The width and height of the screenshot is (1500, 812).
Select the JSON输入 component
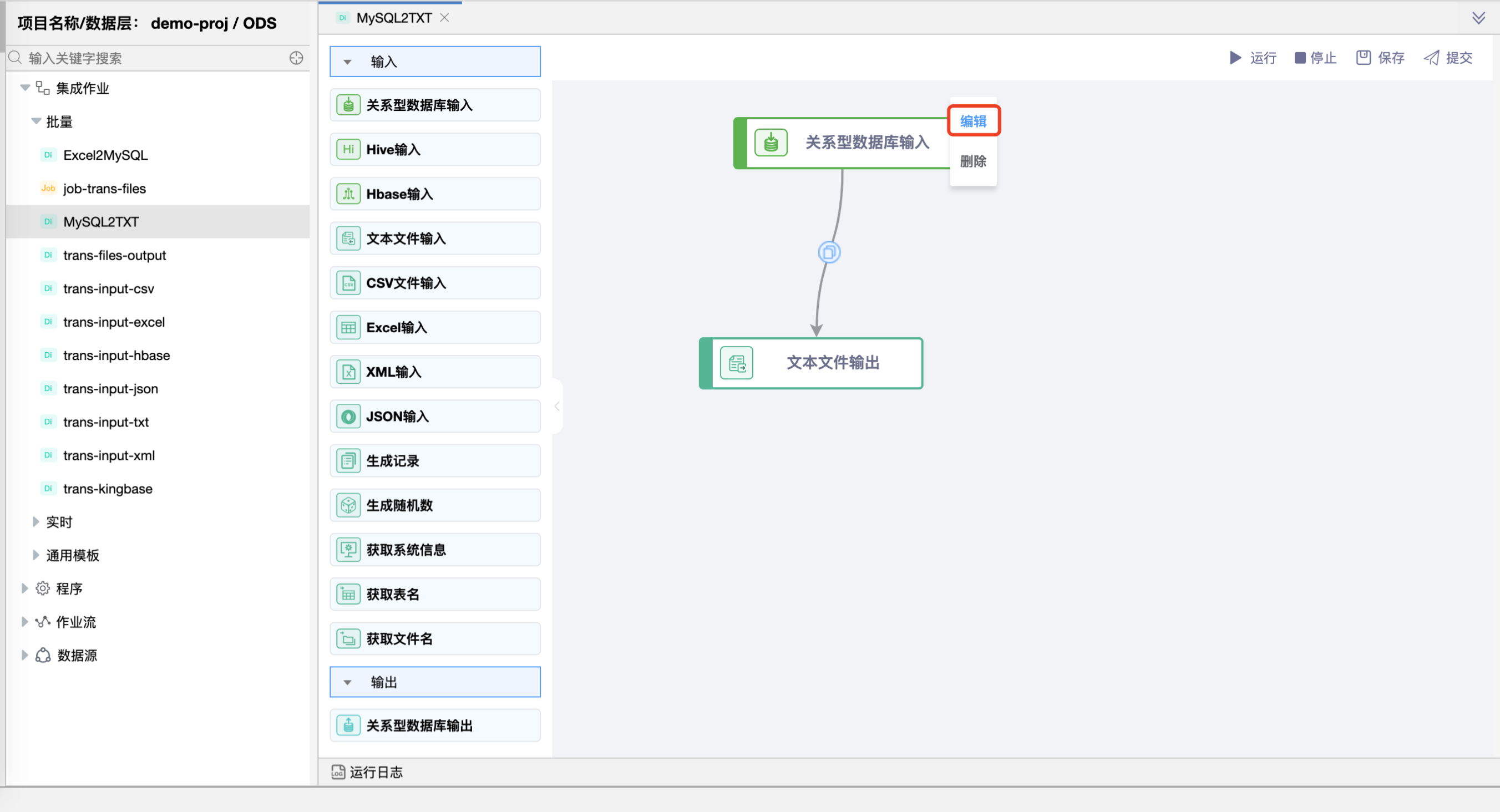tap(434, 415)
